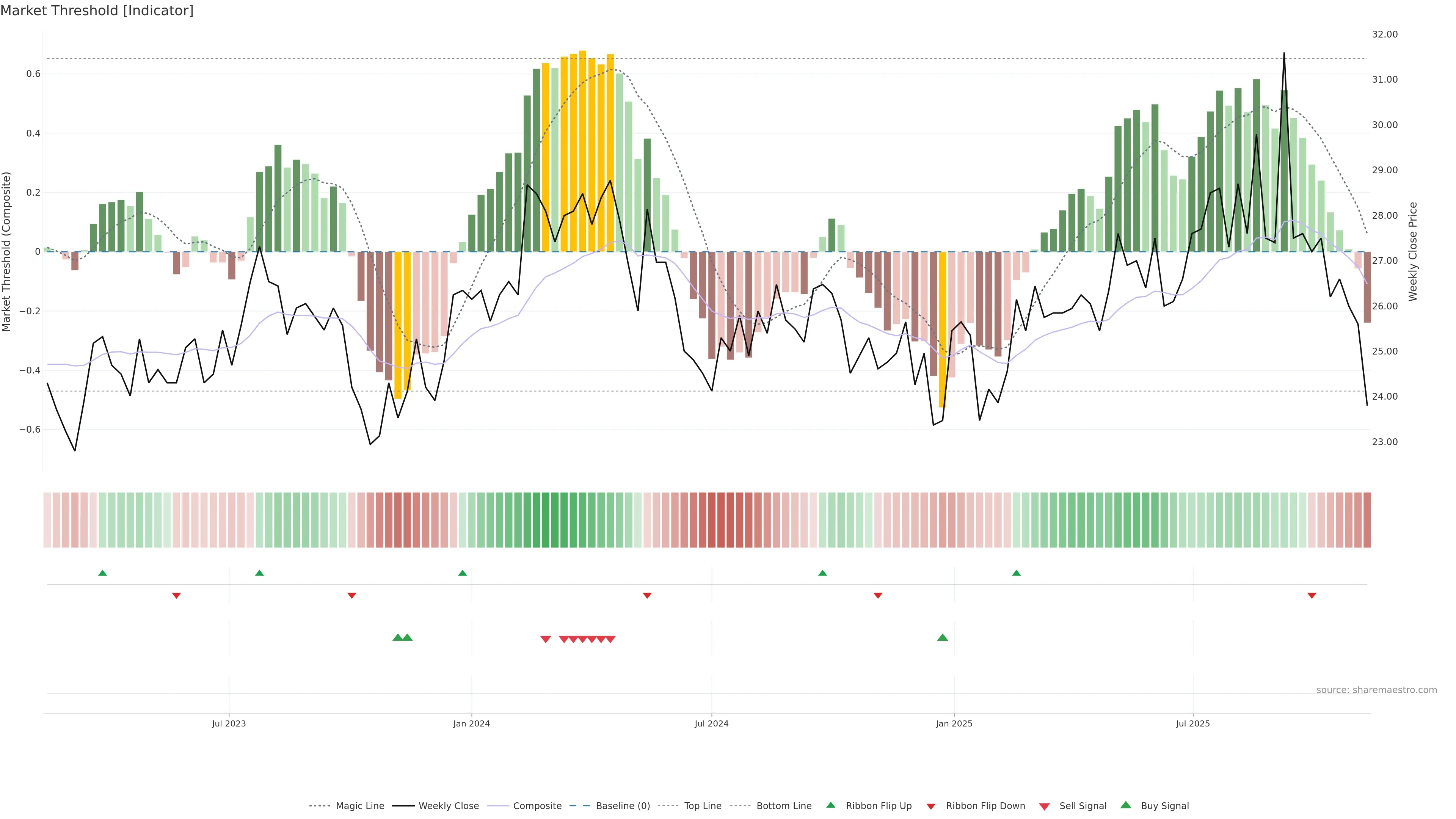1456x819 pixels.
Task: Click the Sell Signal legend icon
Action: click(1044, 806)
